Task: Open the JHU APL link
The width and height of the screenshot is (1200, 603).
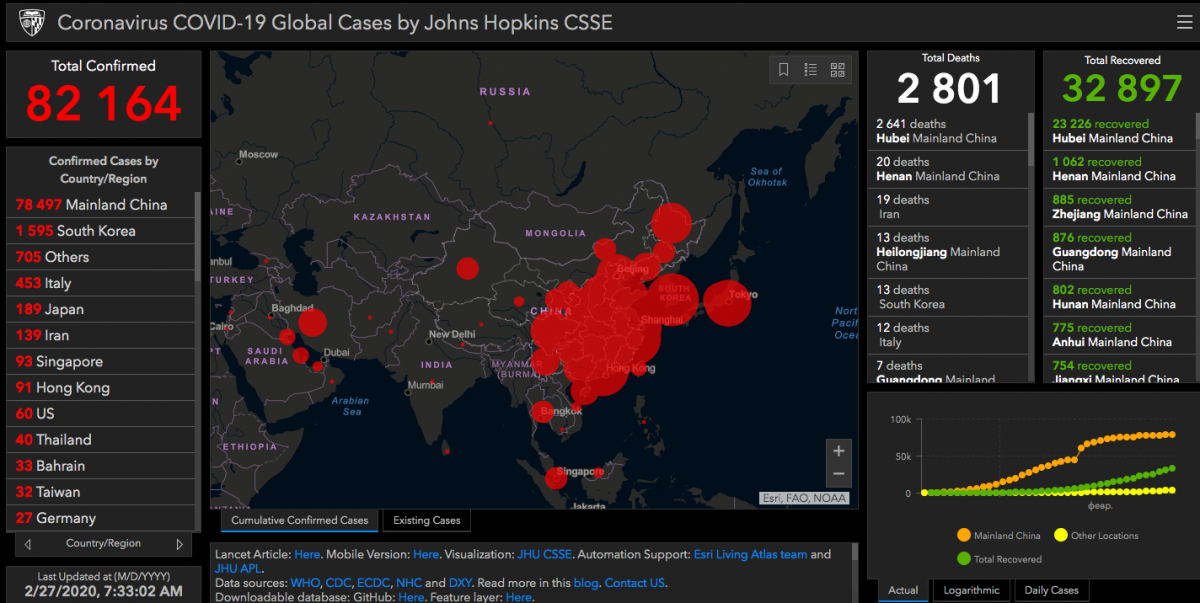Action: pyautogui.click(x=238, y=568)
